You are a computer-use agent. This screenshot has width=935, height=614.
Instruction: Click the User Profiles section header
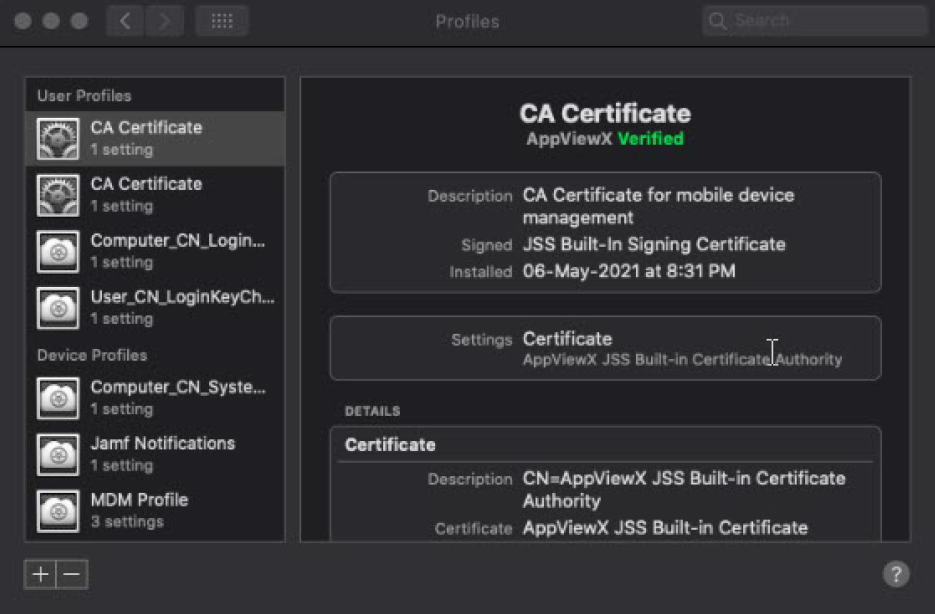pyautogui.click(x=84, y=96)
